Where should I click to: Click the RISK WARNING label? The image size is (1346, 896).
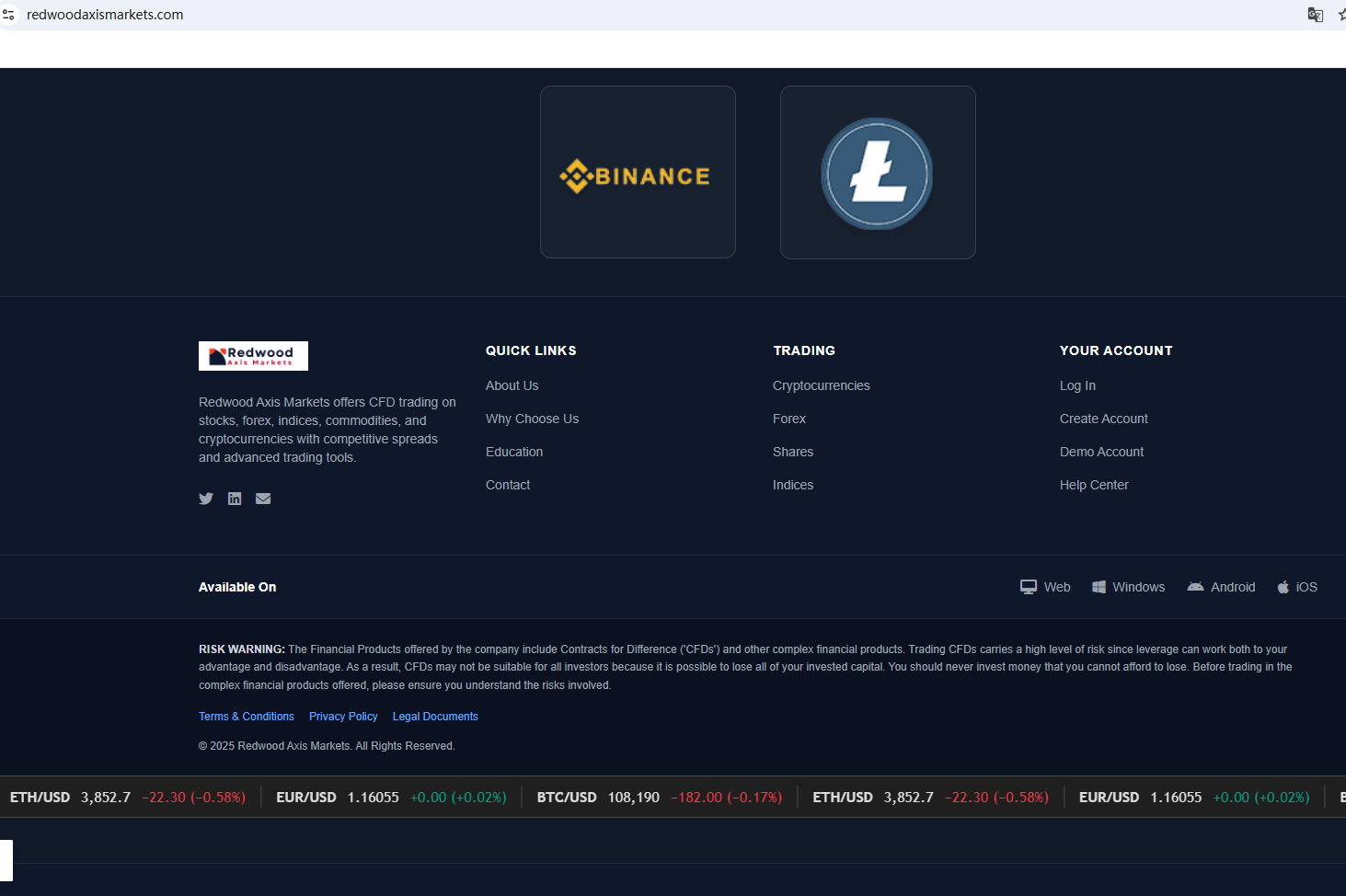click(x=242, y=649)
